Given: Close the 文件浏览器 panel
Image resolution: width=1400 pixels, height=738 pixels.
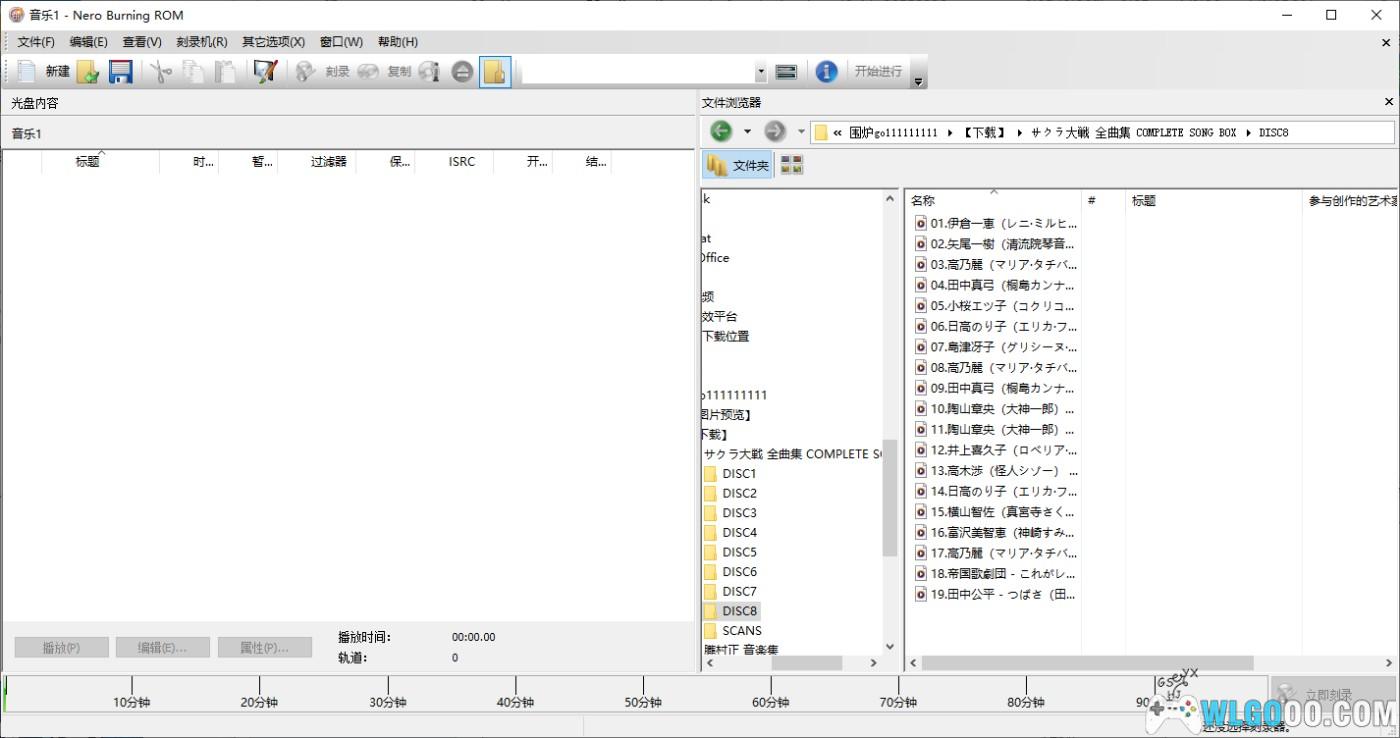Looking at the screenshot, I should [x=1388, y=102].
